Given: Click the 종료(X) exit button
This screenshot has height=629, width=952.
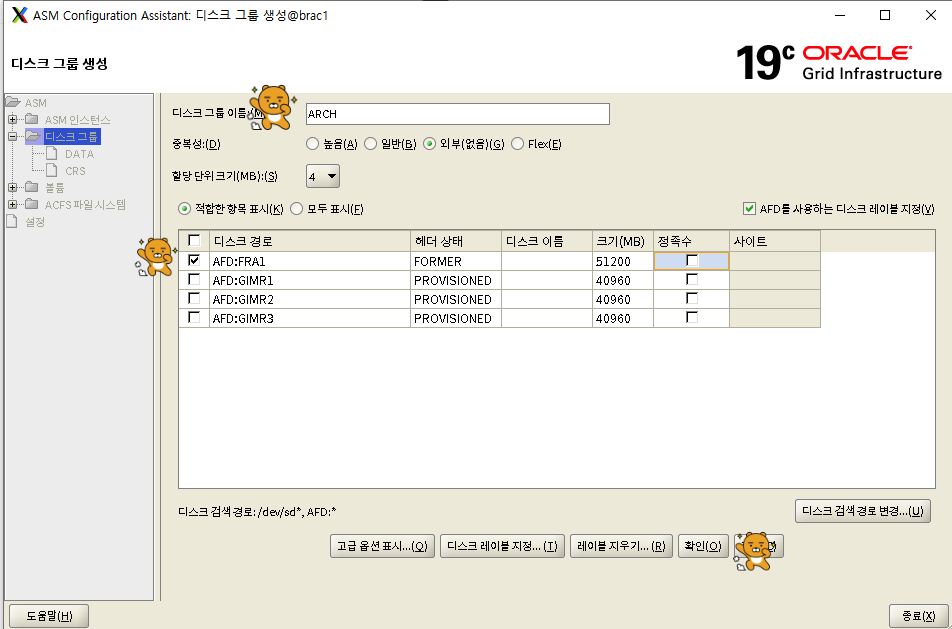Looking at the screenshot, I should pos(919,616).
